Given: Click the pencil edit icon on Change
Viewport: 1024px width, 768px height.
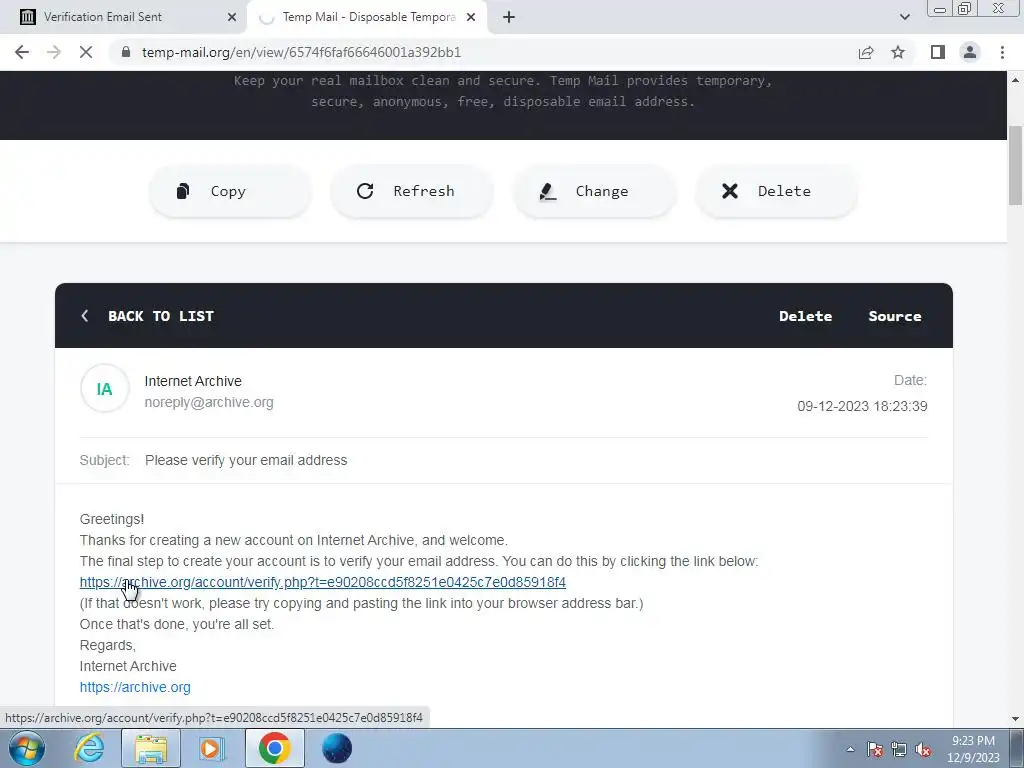Looking at the screenshot, I should pos(547,191).
